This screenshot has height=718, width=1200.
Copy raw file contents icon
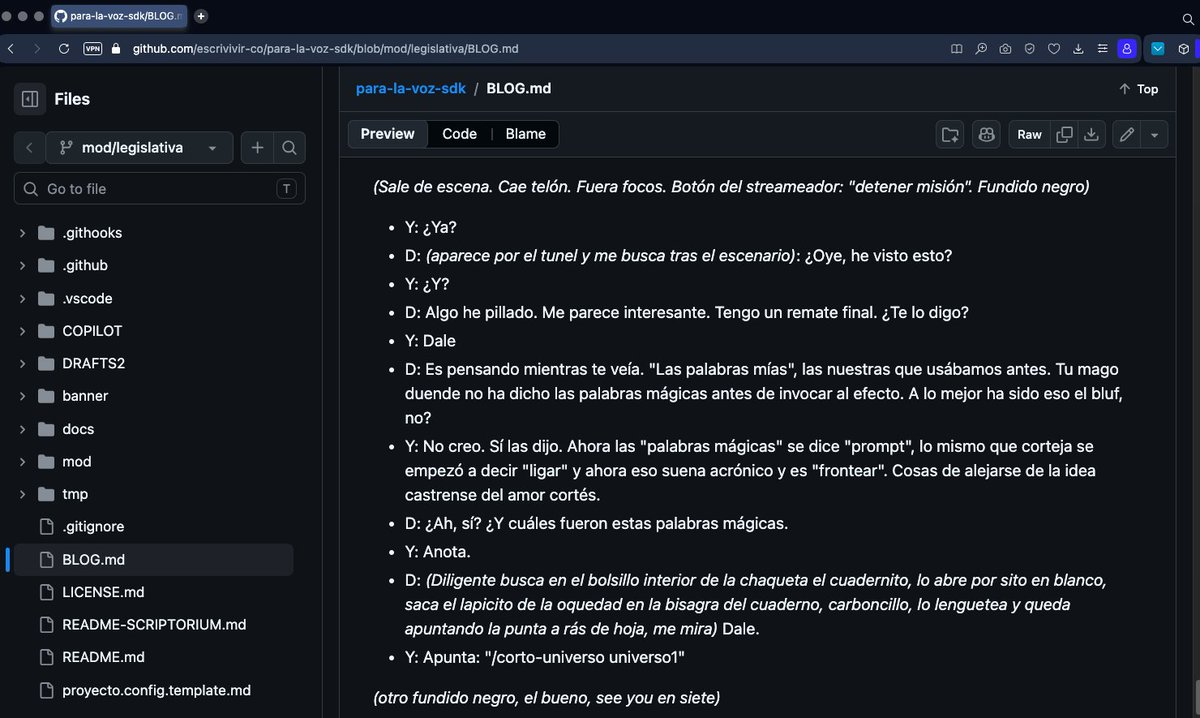(x=1065, y=134)
